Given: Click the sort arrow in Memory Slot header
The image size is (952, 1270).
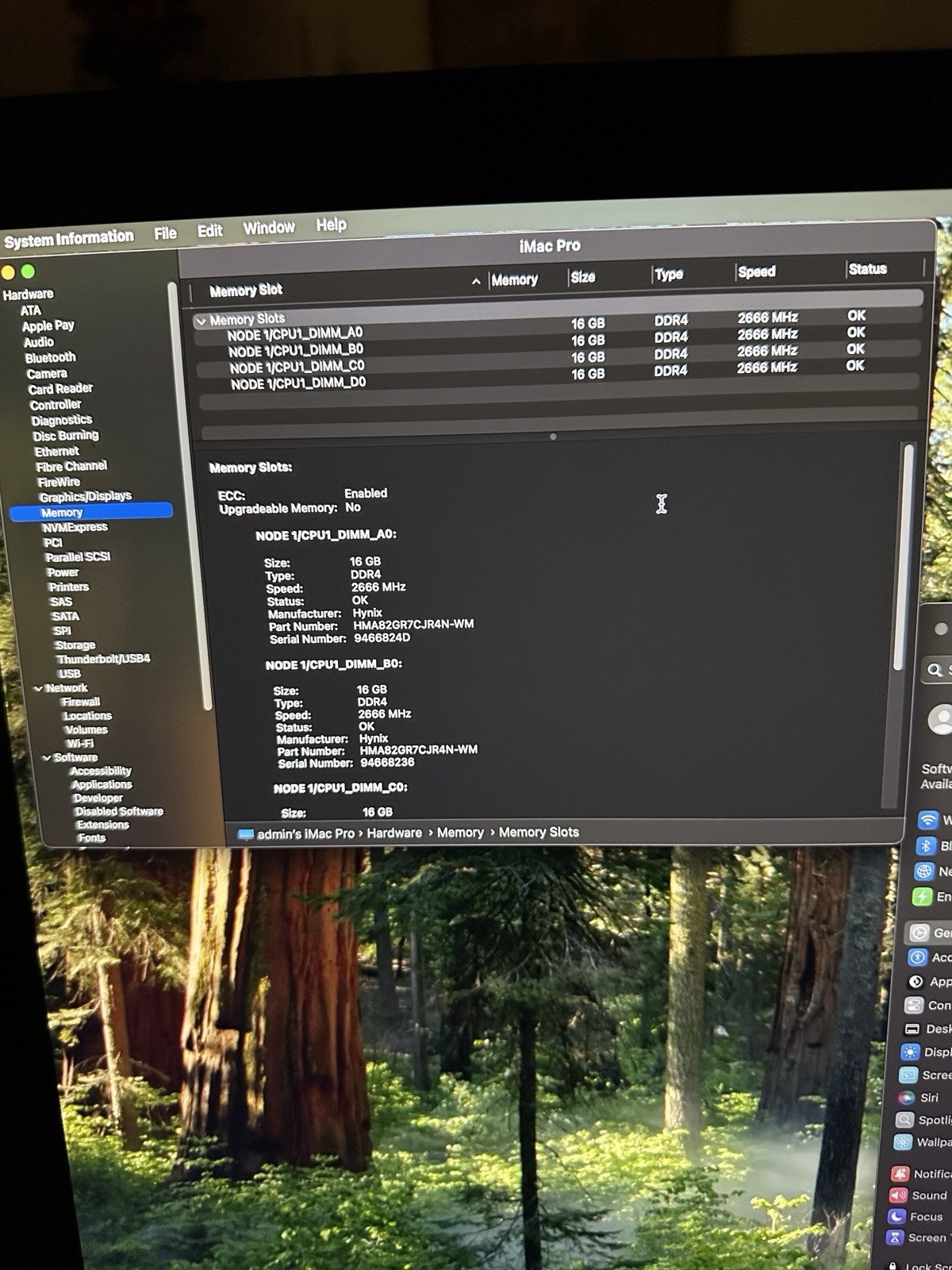Looking at the screenshot, I should pyautogui.click(x=476, y=282).
